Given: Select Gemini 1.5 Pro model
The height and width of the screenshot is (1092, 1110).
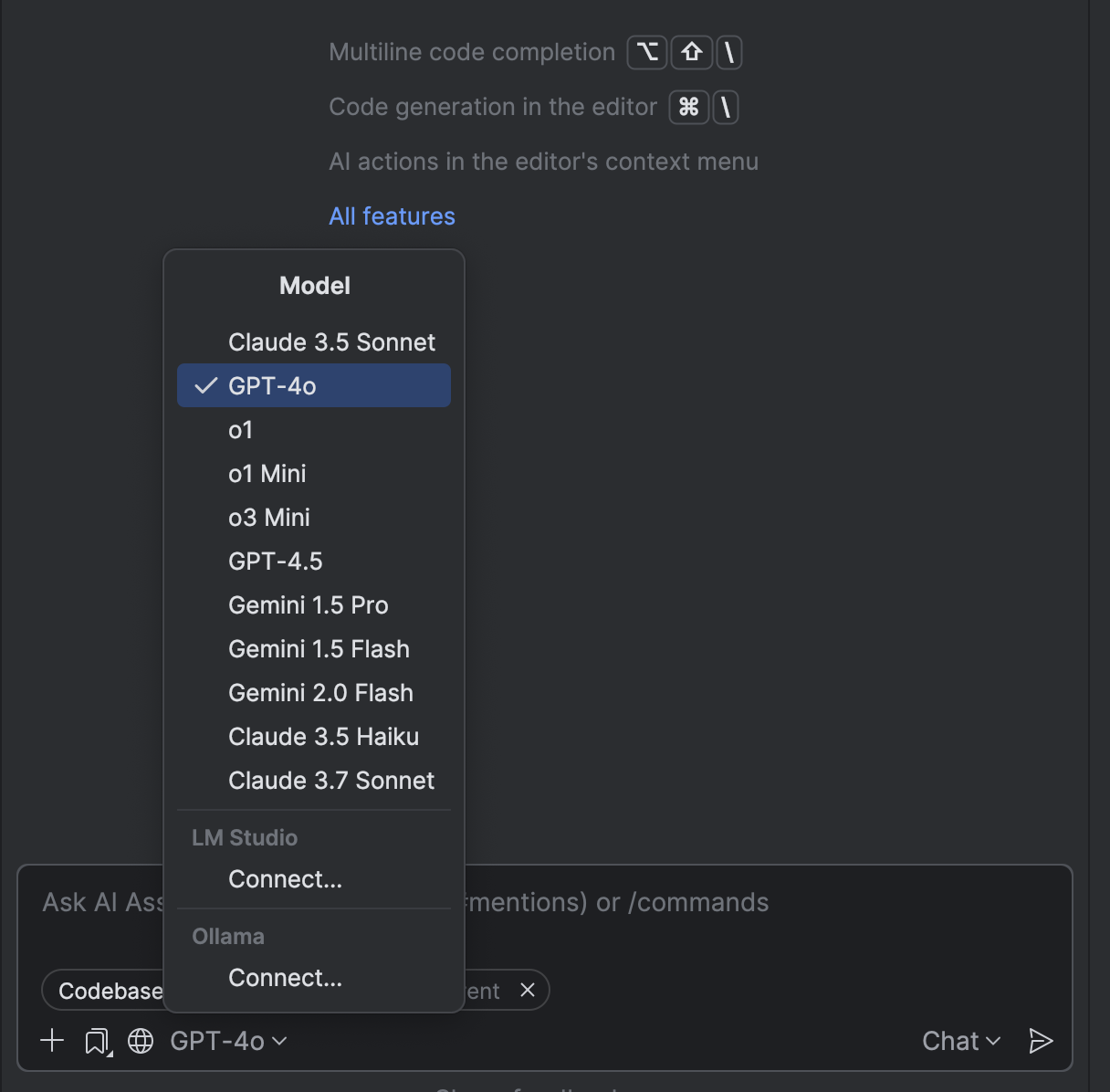Looking at the screenshot, I should pyautogui.click(x=313, y=604).
